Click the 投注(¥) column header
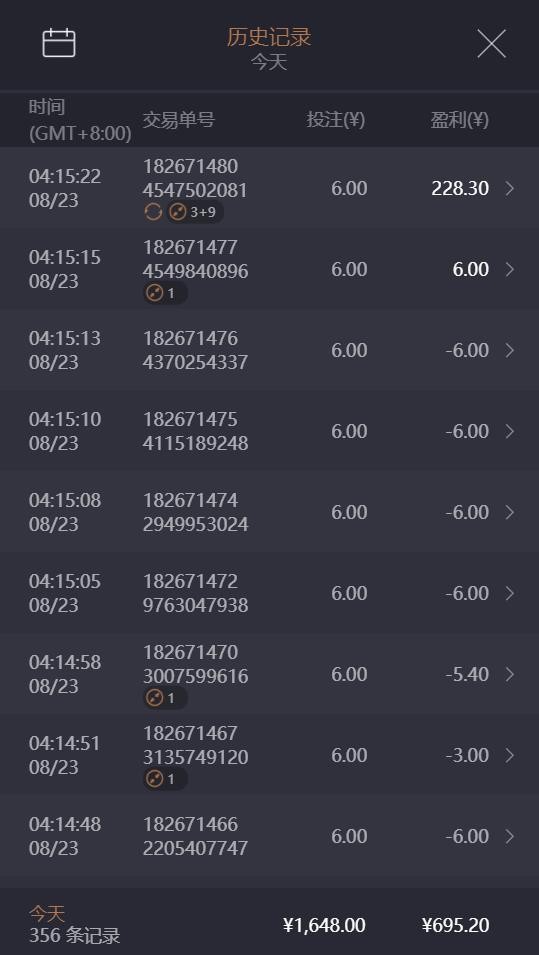This screenshot has height=955, width=539. pyautogui.click(x=336, y=120)
